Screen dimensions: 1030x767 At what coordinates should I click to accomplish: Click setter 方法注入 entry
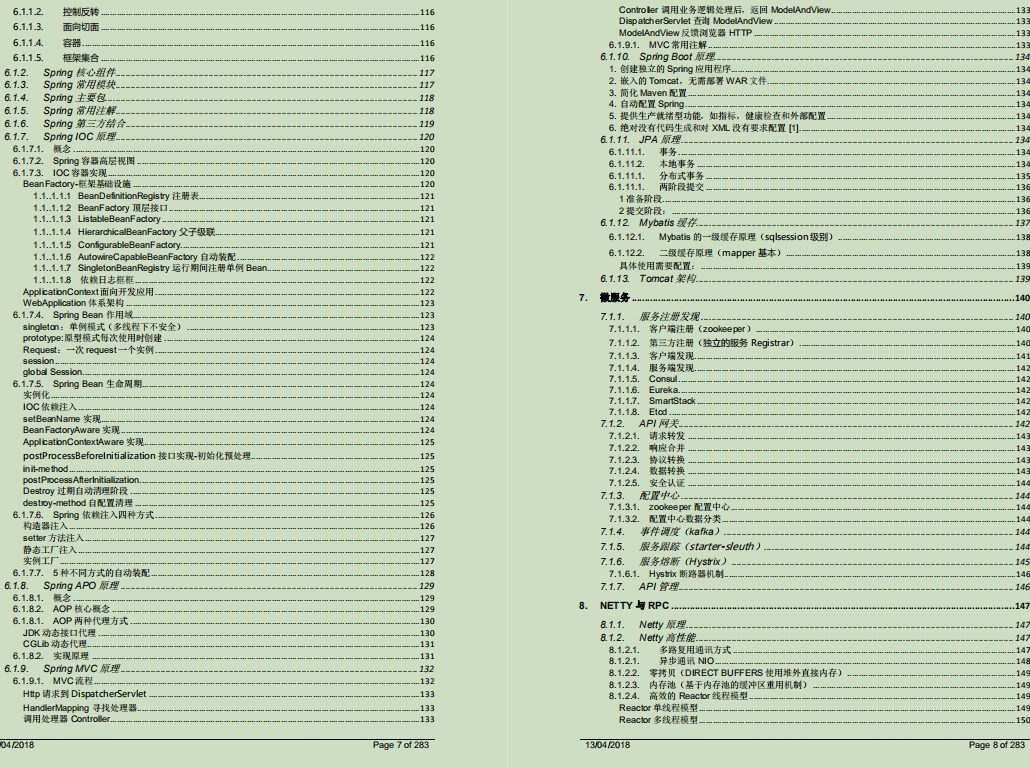click(229, 538)
